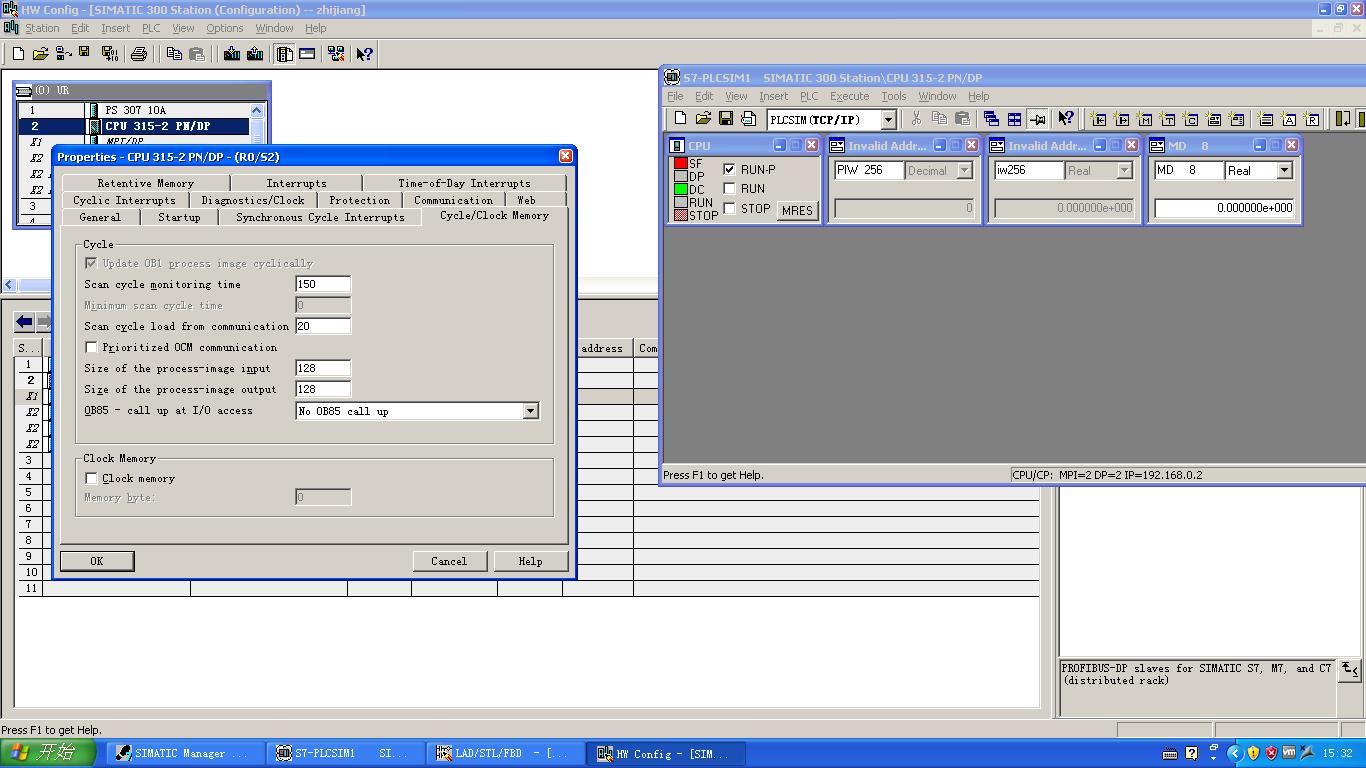Toggle the hardware Catalog icon

pos(285,54)
